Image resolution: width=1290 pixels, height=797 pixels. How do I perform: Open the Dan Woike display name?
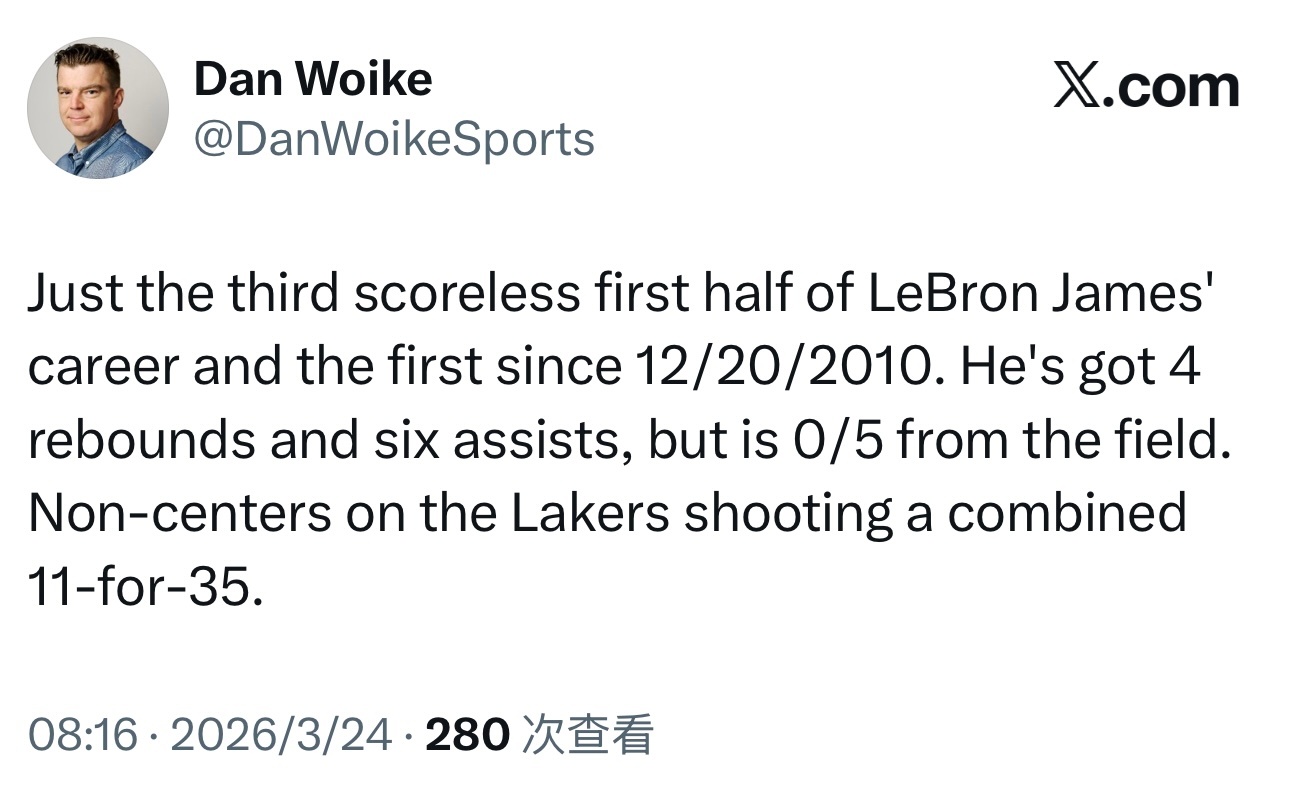tap(312, 79)
